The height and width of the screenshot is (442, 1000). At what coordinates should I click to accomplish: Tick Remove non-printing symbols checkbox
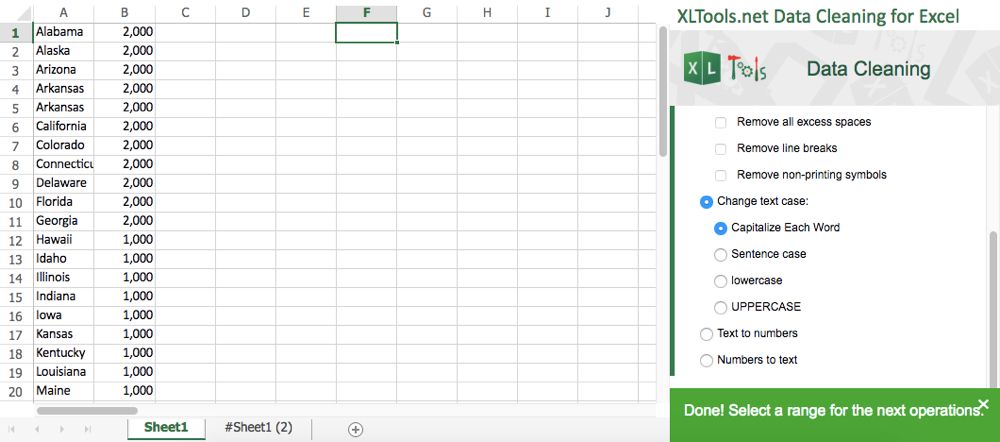click(720, 175)
